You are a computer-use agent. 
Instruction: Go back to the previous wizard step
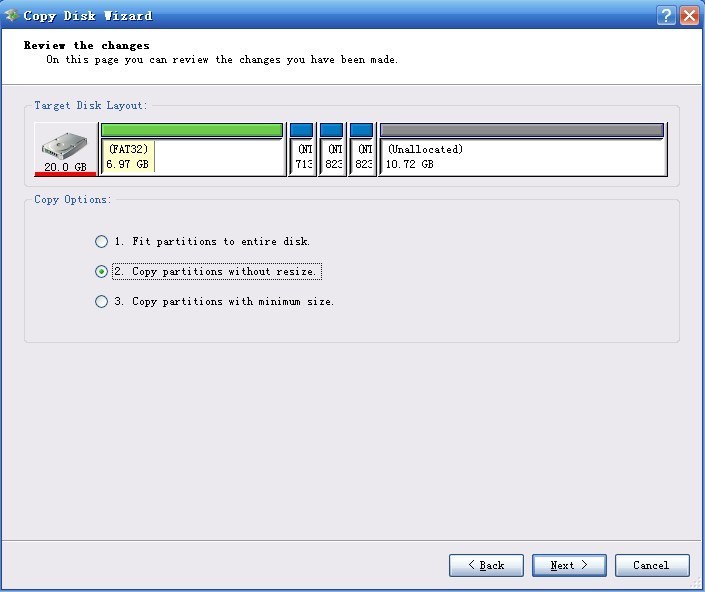coord(486,565)
